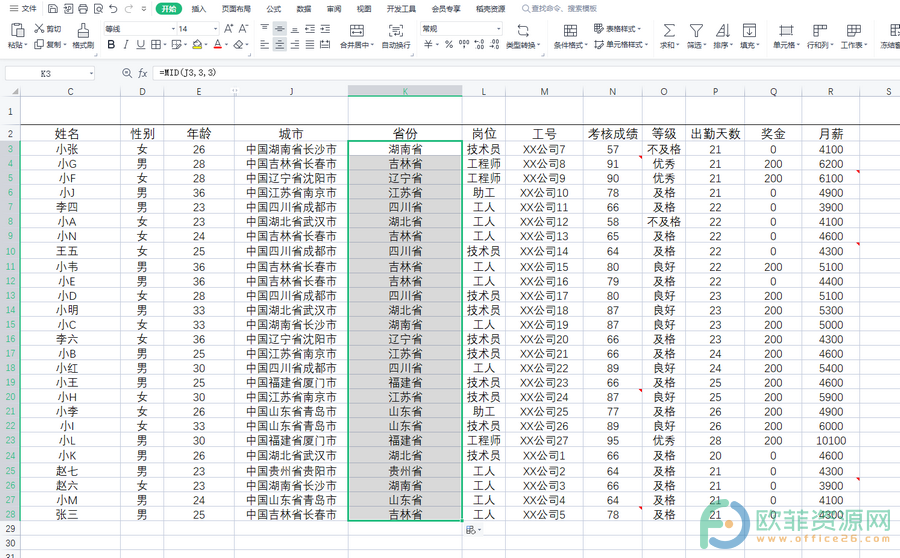Click the Sort (排序) icon
900x558 pixels.
[x=723, y=30]
